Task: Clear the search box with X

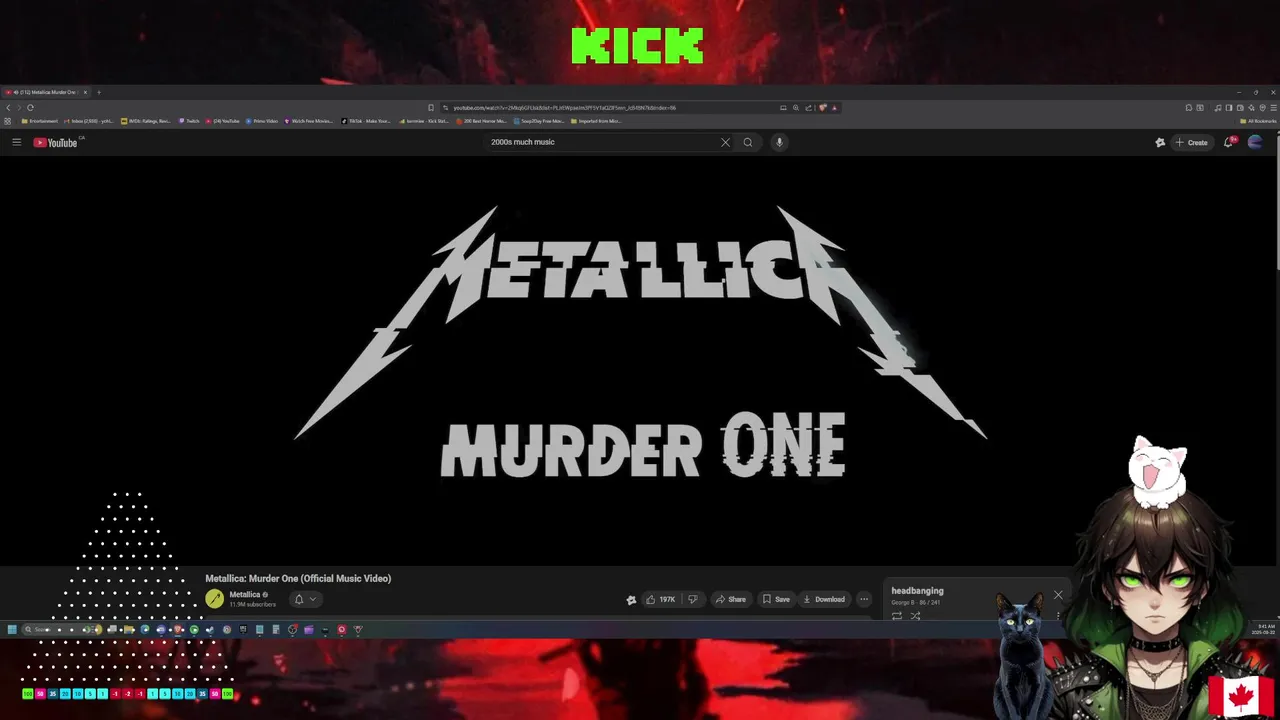Action: [725, 142]
